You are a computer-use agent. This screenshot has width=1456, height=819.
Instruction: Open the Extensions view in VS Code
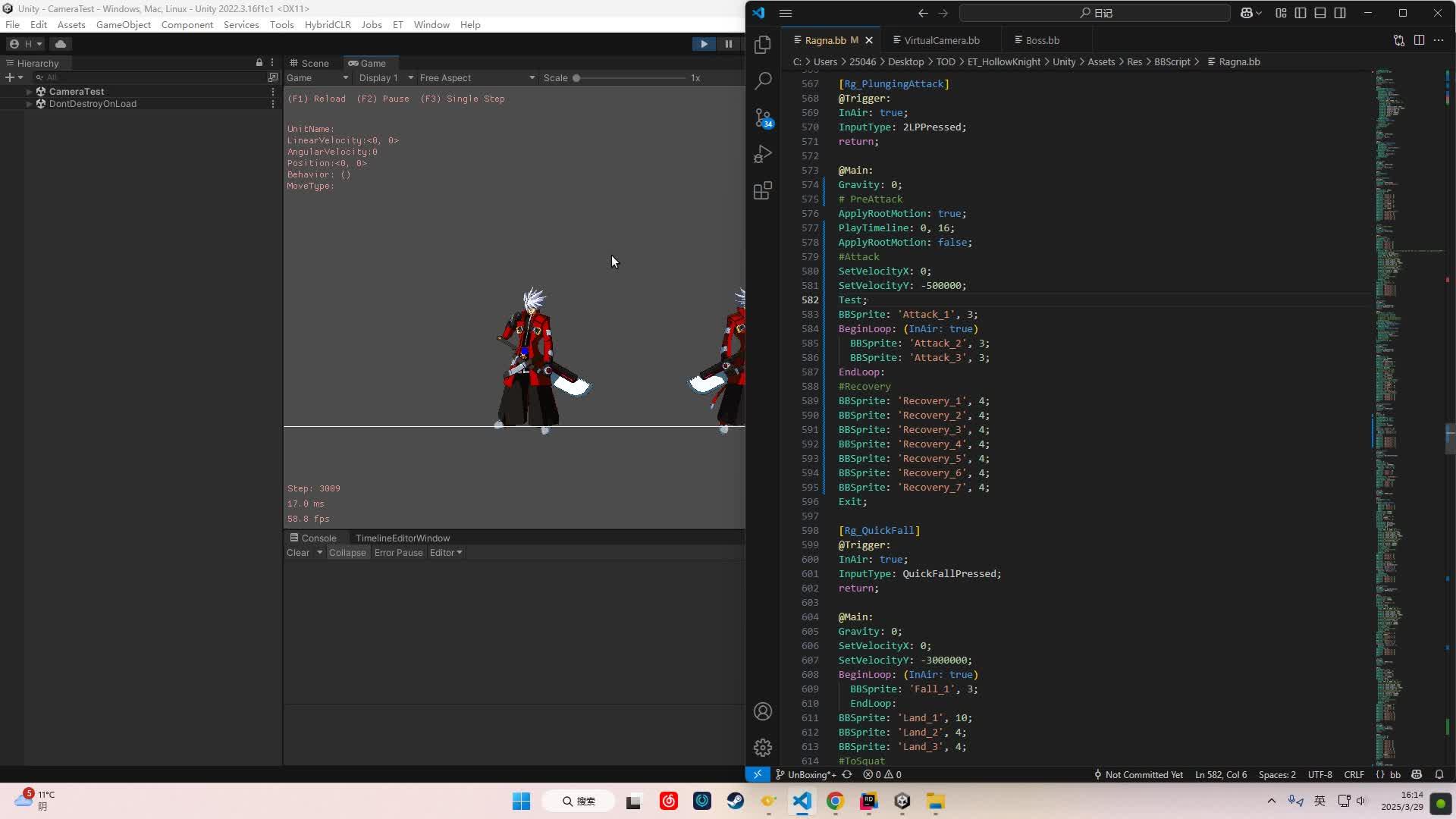763,190
